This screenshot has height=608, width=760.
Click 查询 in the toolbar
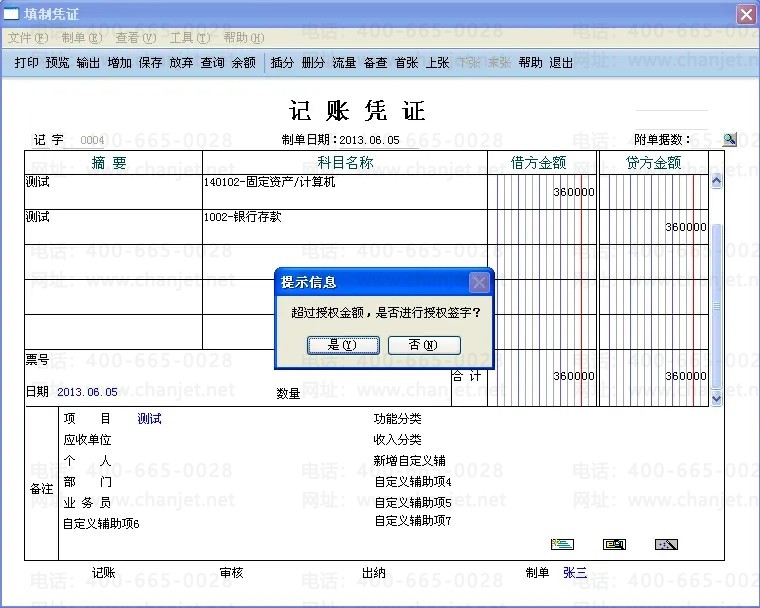point(212,63)
